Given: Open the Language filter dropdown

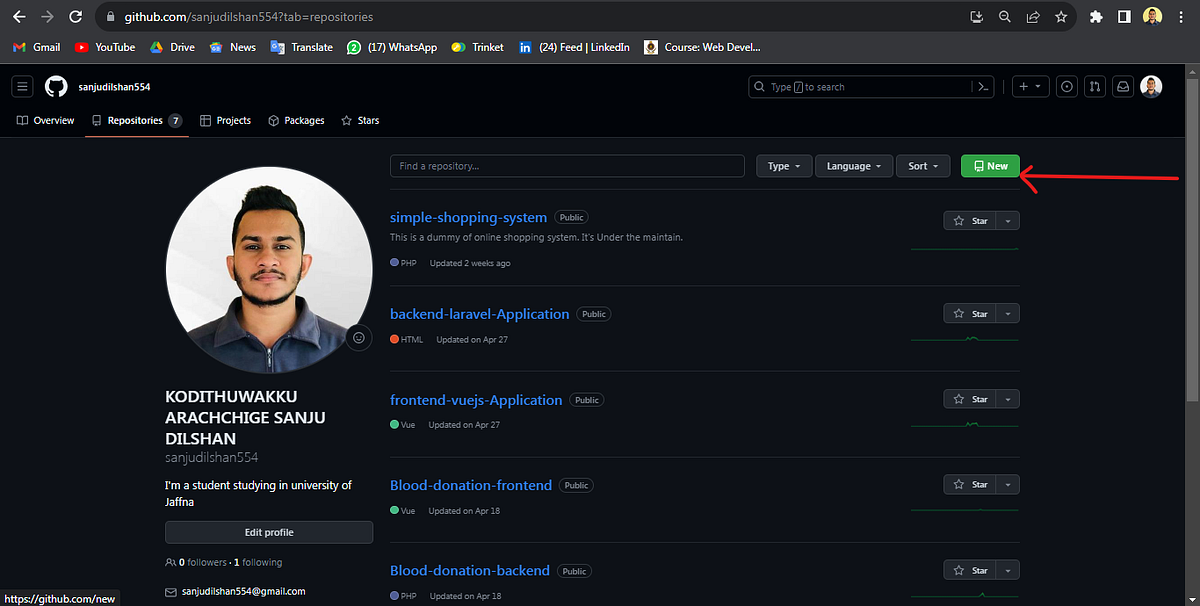Looking at the screenshot, I should pos(853,166).
